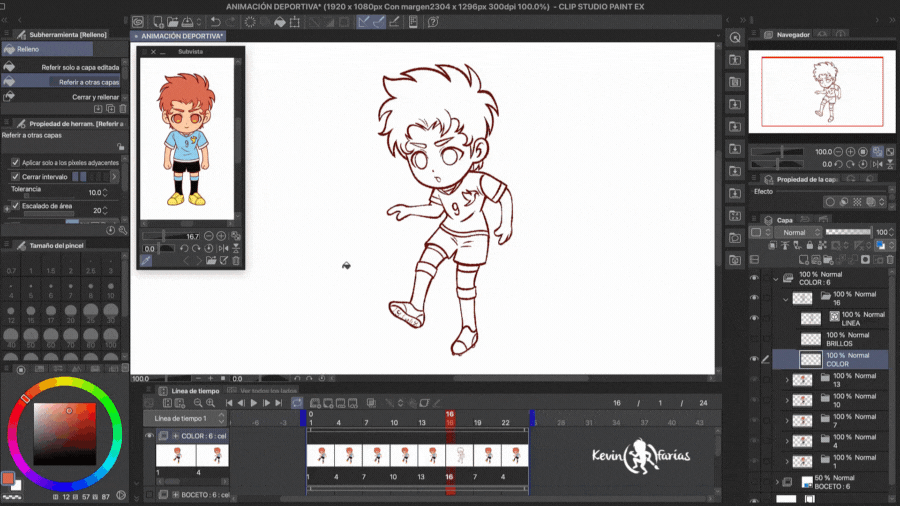Hide the LINEA layer
Viewport: 900px width, 506px height.
754,318
